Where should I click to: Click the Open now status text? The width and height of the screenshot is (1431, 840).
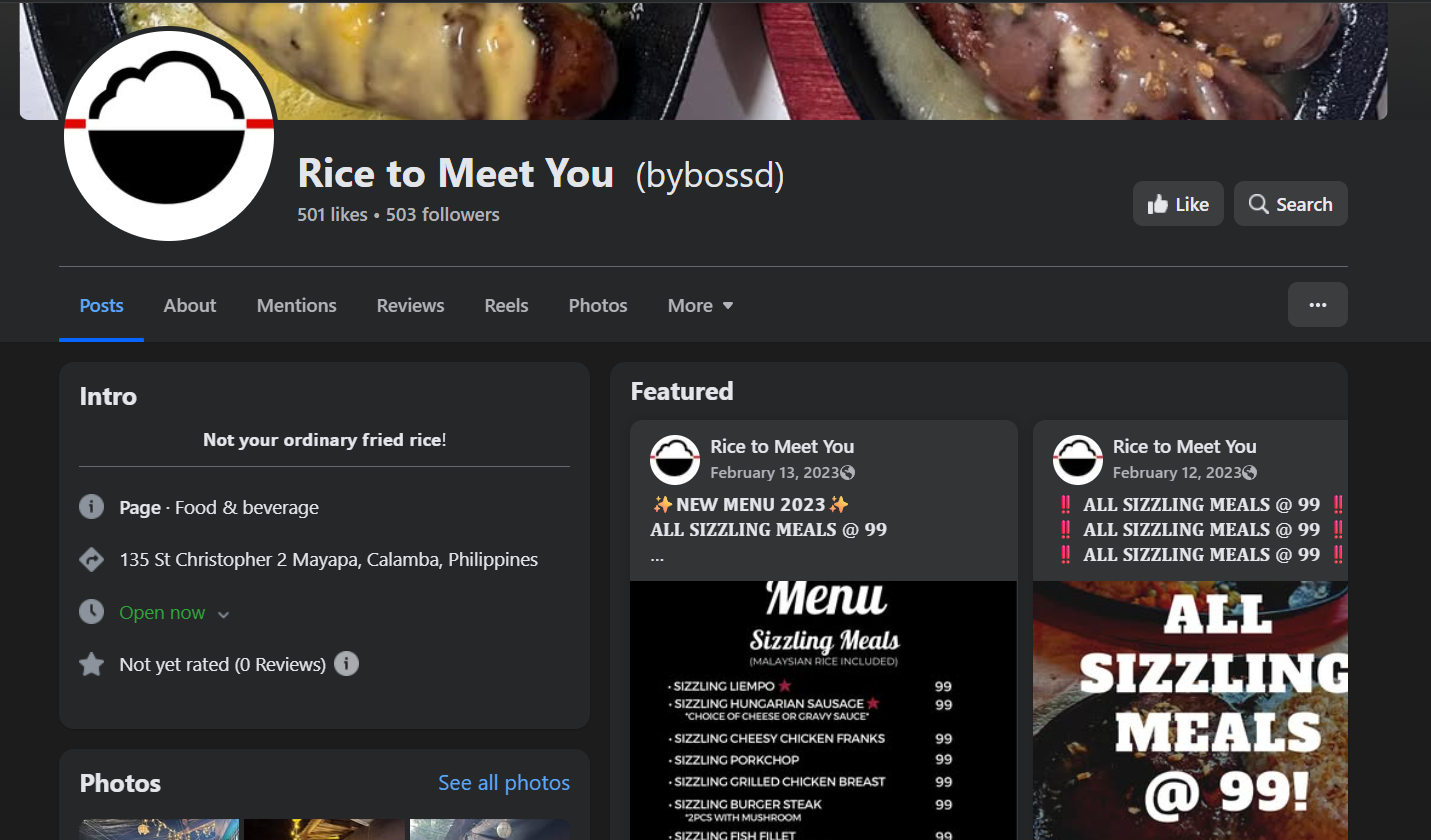162,612
